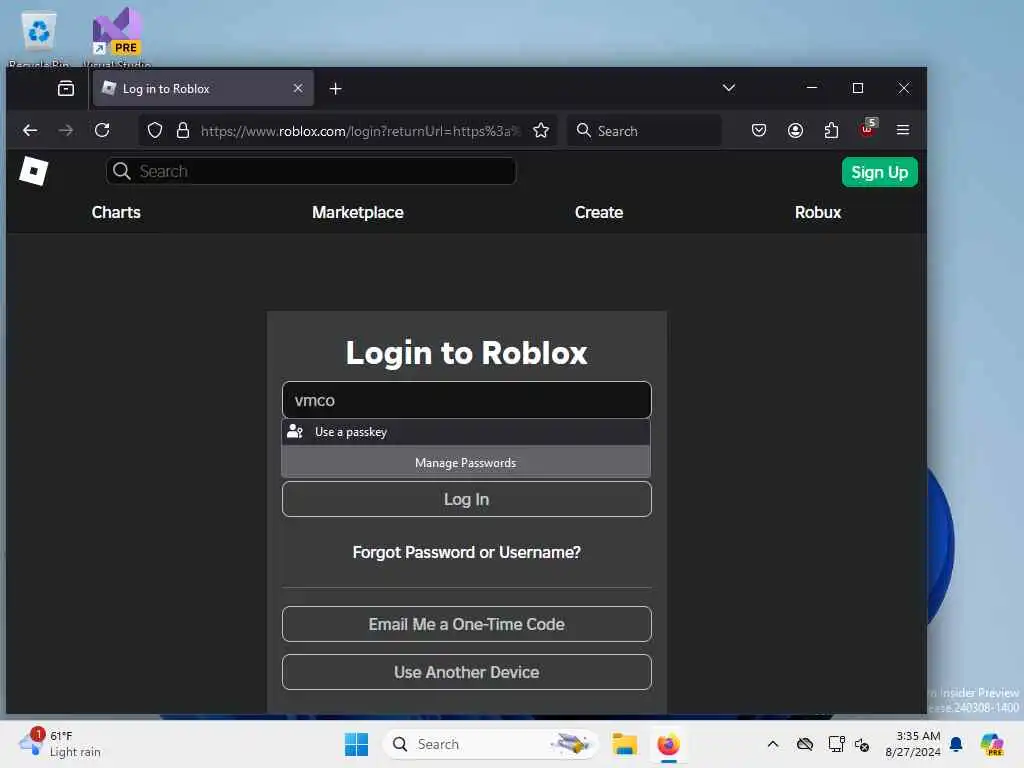
Task: Open the clock showing 3:35 AM
Action: click(913, 744)
